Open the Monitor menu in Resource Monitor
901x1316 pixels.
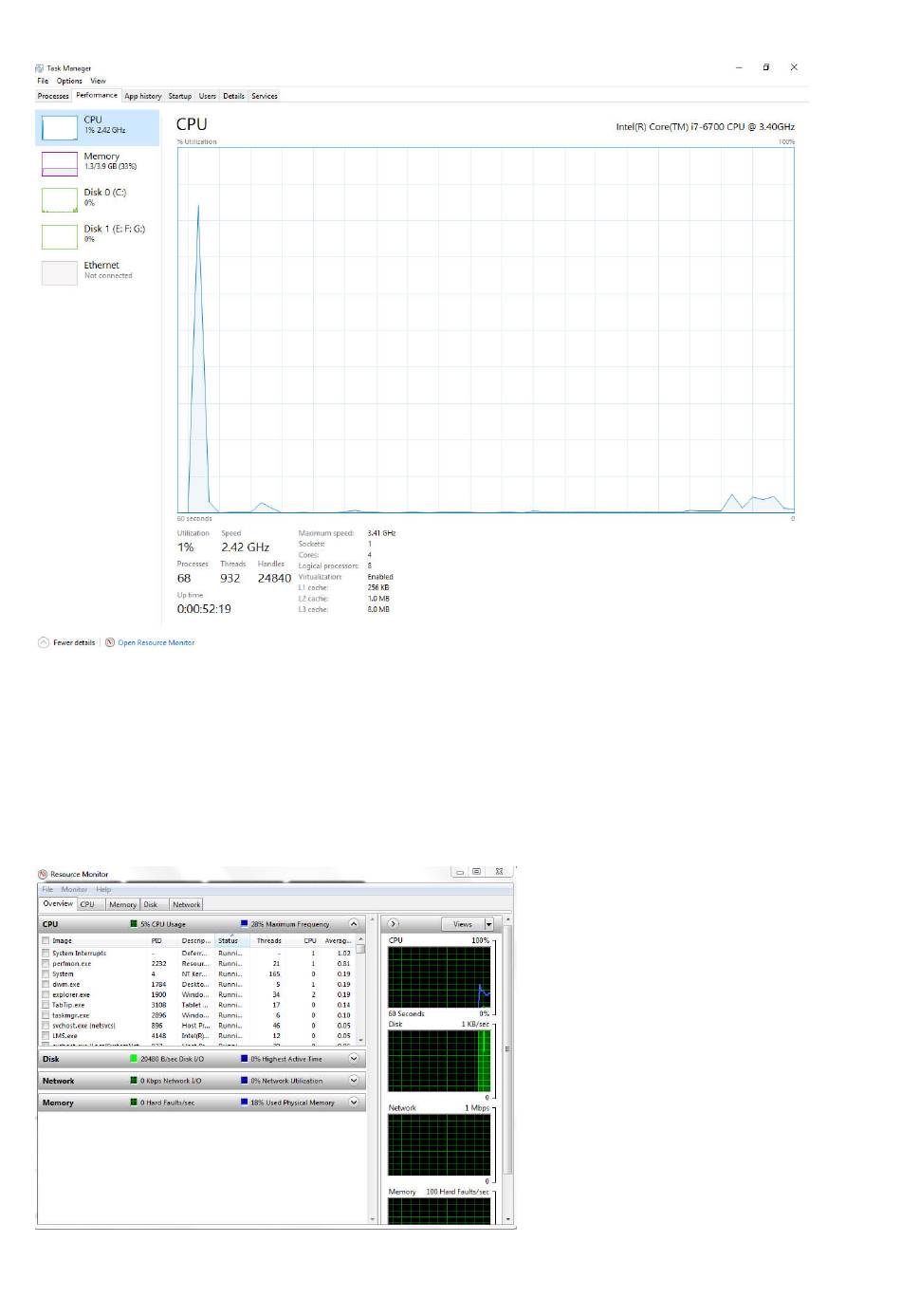74,889
